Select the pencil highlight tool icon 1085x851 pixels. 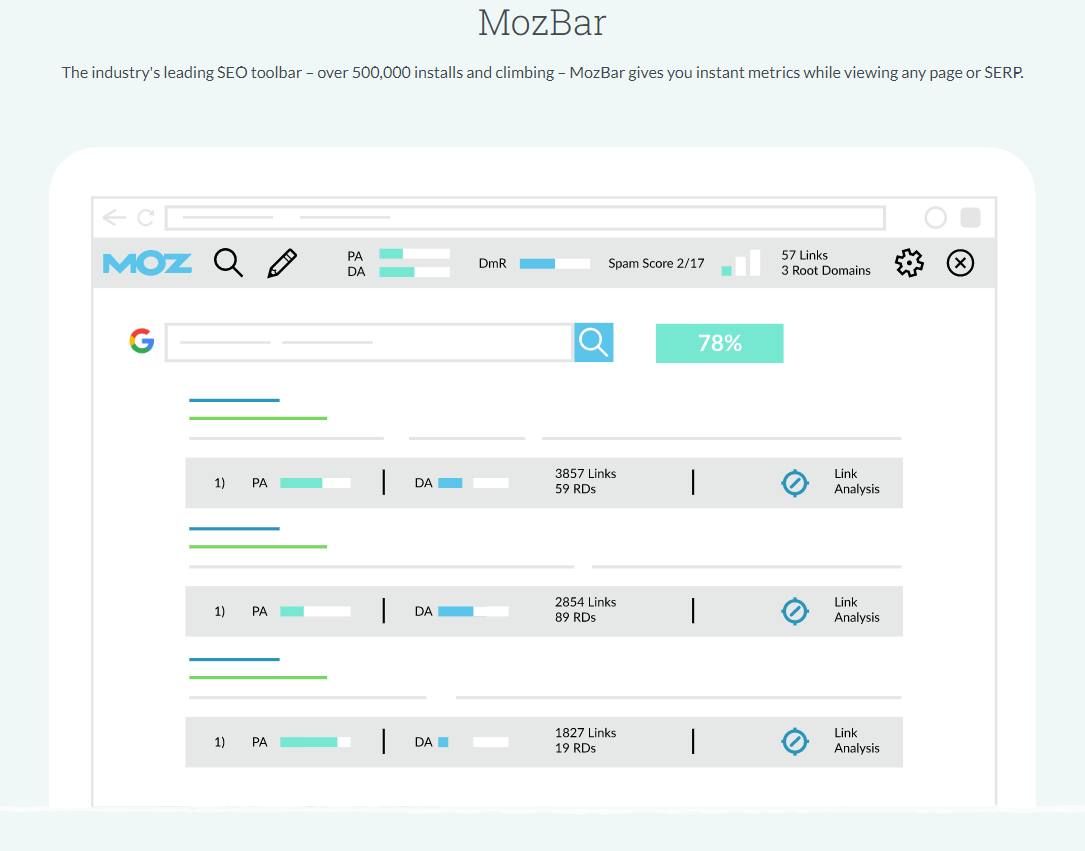[x=282, y=264]
